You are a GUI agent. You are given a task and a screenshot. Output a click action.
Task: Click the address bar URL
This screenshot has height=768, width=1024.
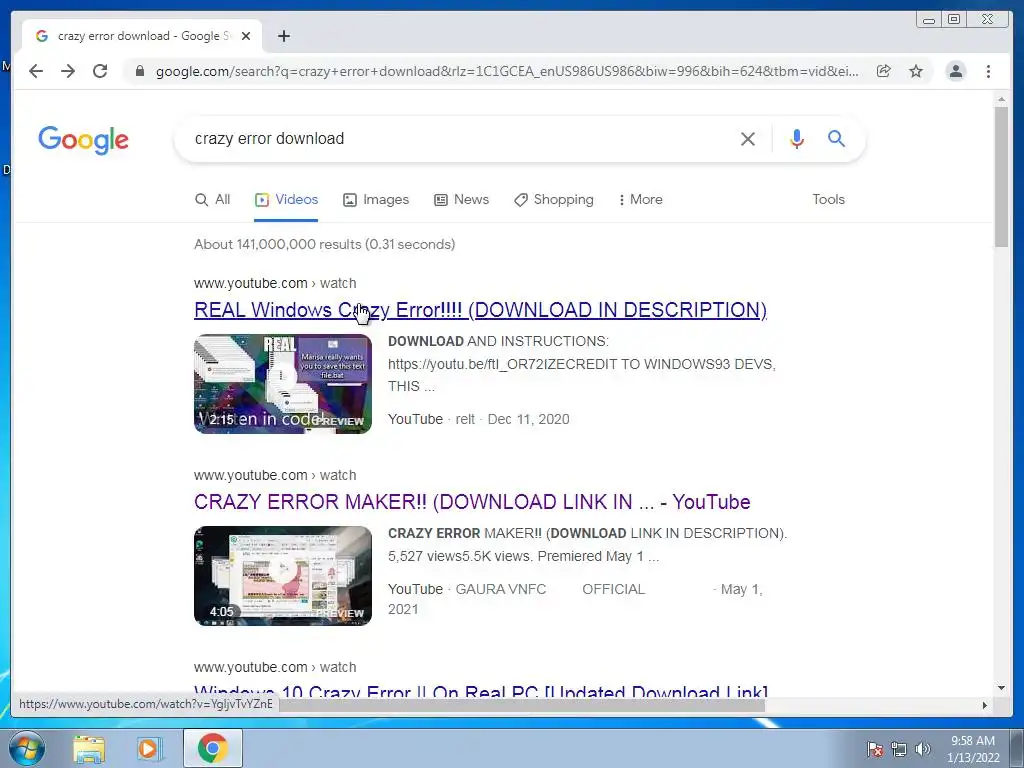point(507,71)
